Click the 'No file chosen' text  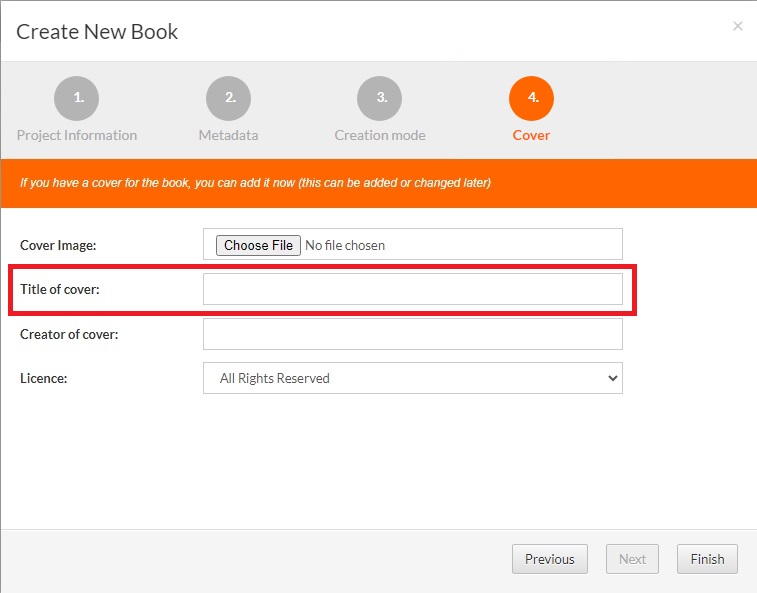point(345,245)
